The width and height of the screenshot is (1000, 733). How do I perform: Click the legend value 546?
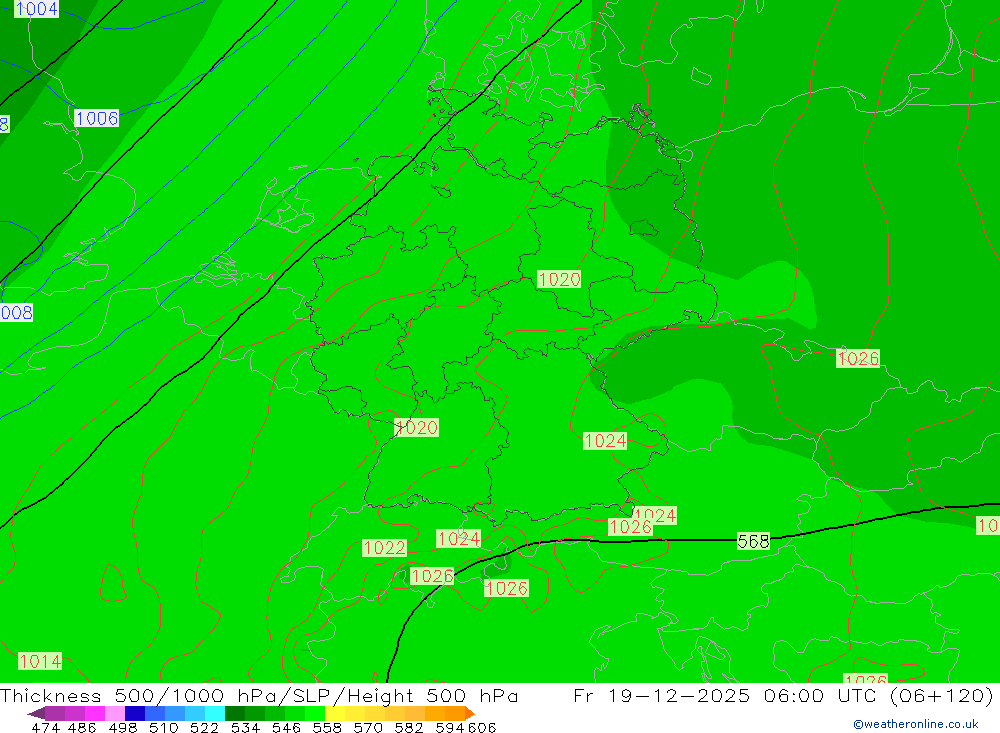286,727
